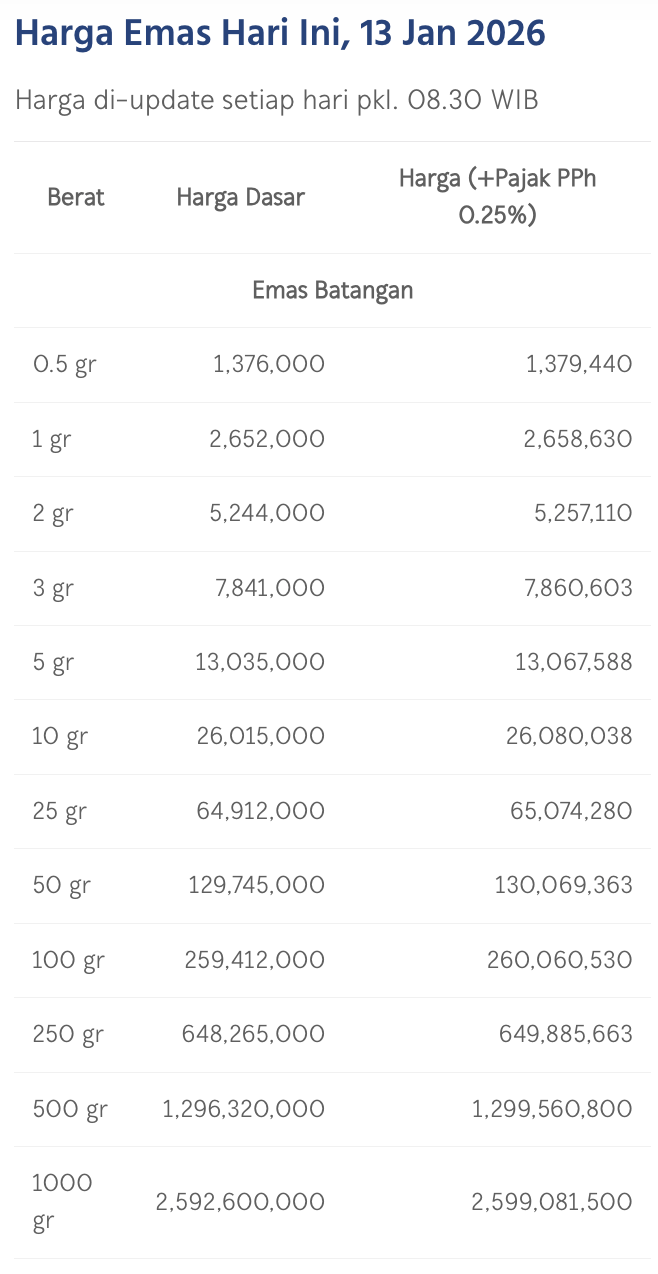Select the 1000 gr weight cell
Viewport: 658px width, 1274px height.
[x=62, y=1202]
